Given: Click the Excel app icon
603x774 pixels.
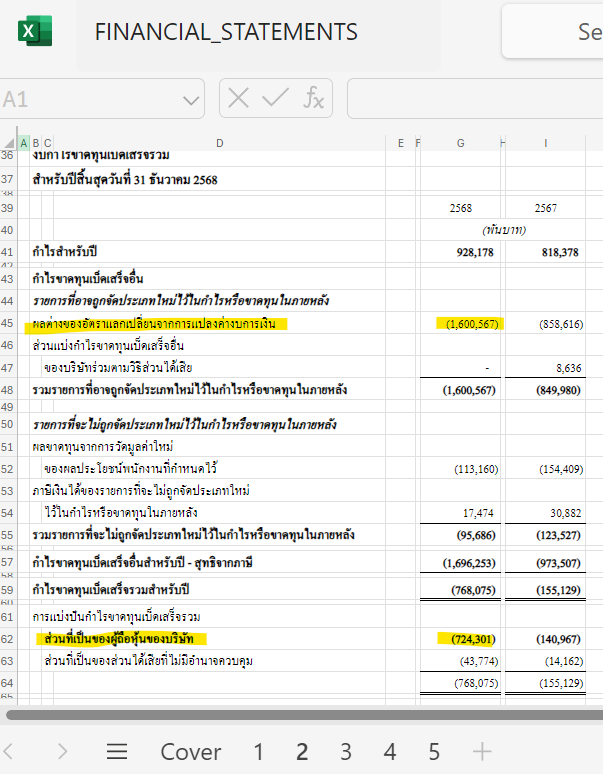Looking at the screenshot, I should [35, 31].
